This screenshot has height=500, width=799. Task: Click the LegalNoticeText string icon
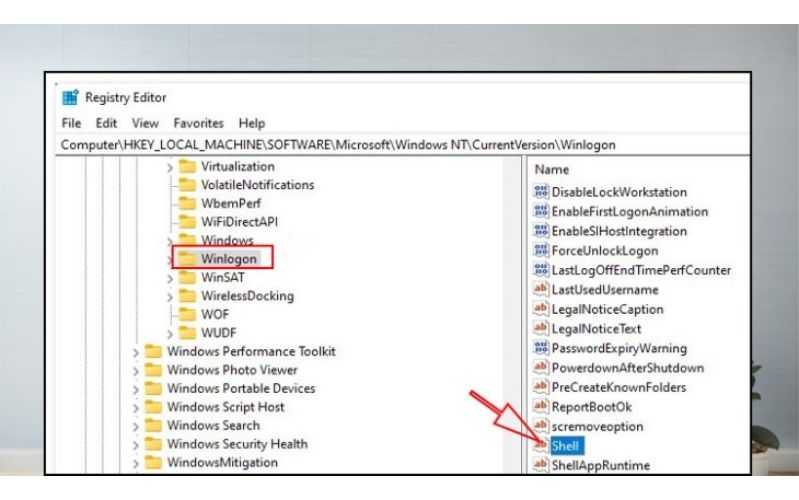pyautogui.click(x=541, y=328)
